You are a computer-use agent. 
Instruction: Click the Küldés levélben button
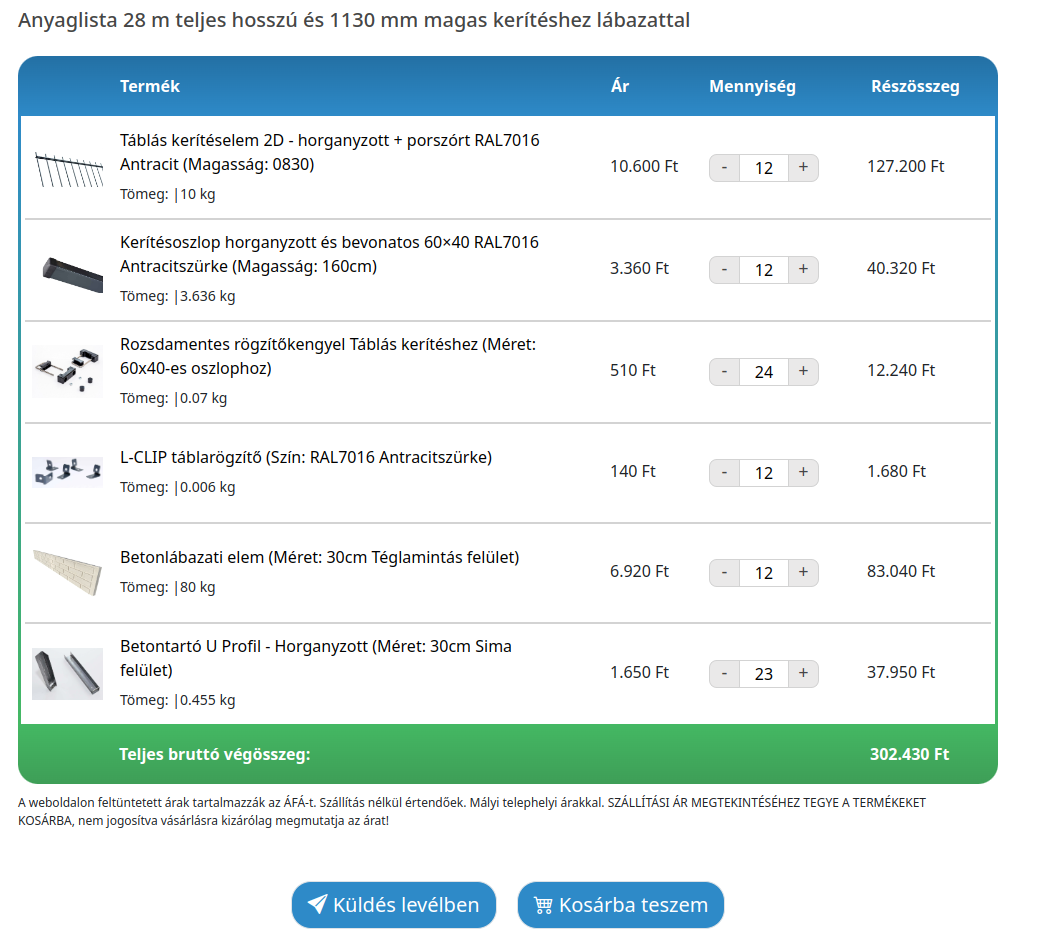click(x=394, y=905)
